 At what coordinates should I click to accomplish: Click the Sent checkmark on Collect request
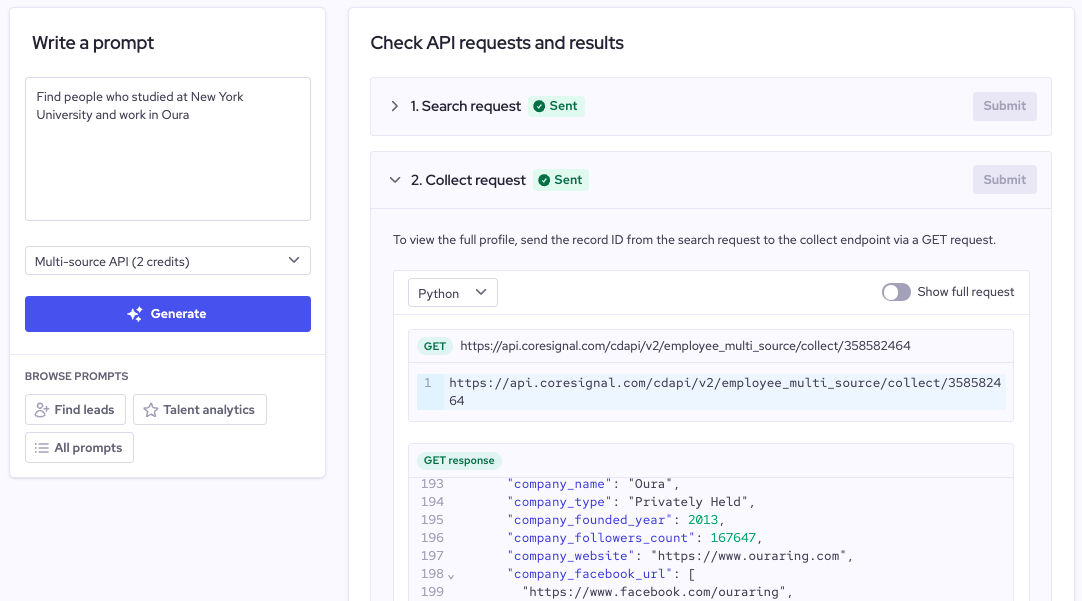(x=544, y=180)
